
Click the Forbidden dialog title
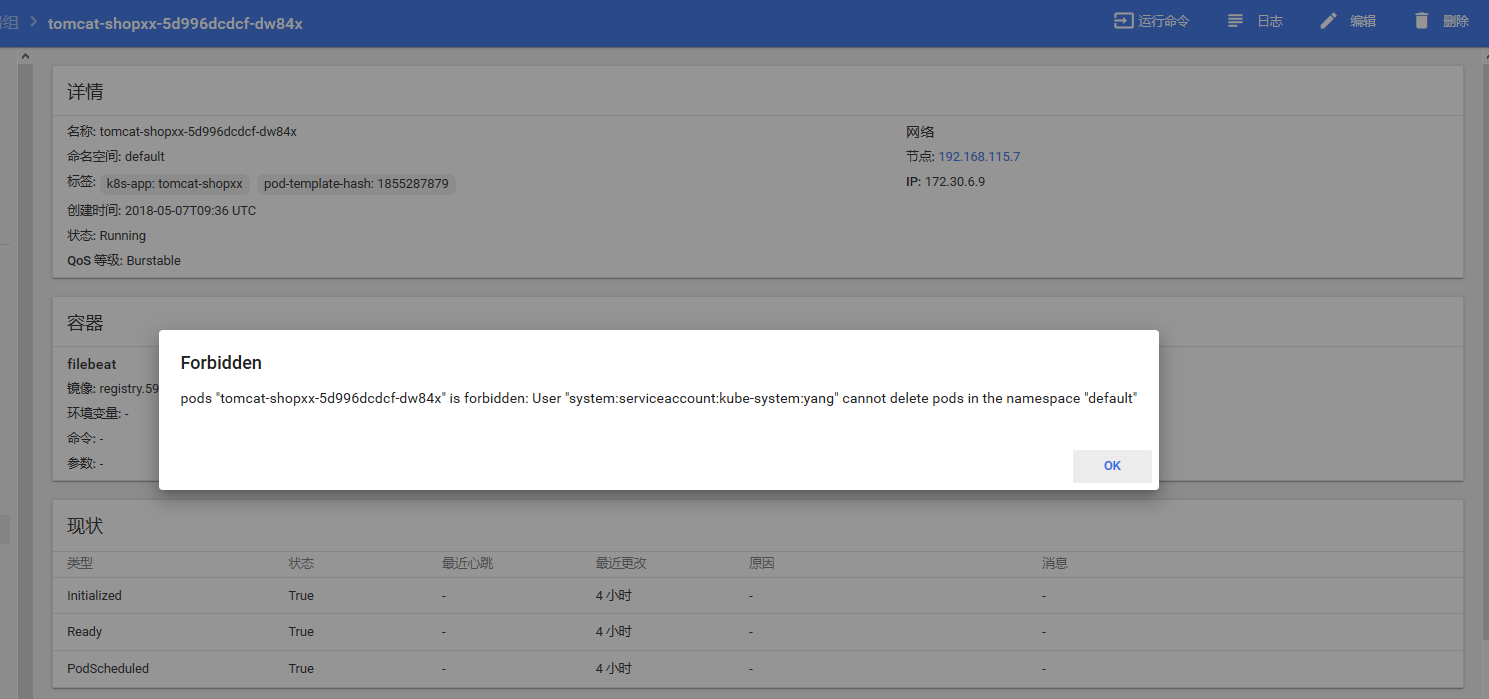pyautogui.click(x=221, y=362)
